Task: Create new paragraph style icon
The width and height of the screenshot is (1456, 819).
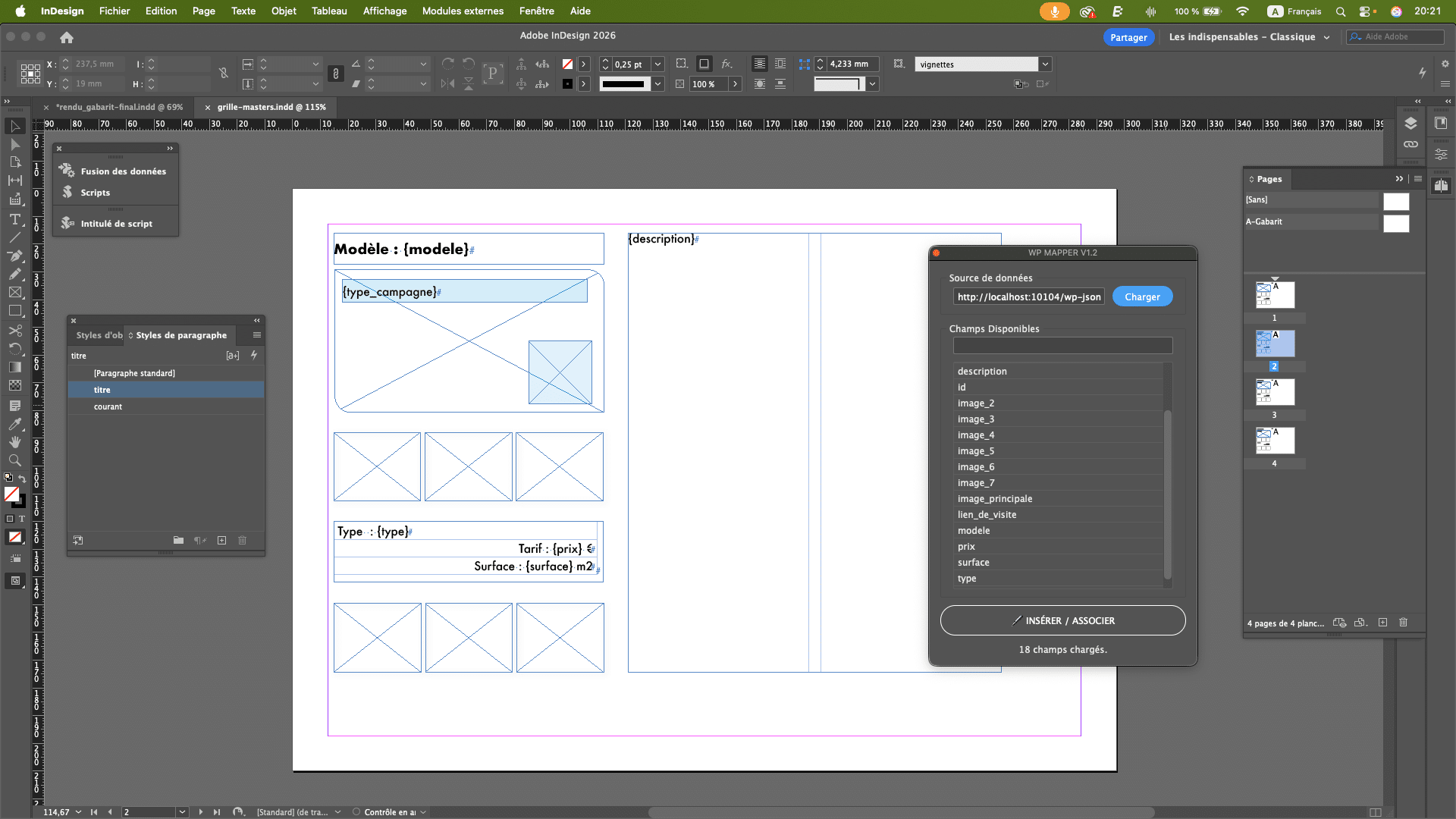Action: (221, 541)
